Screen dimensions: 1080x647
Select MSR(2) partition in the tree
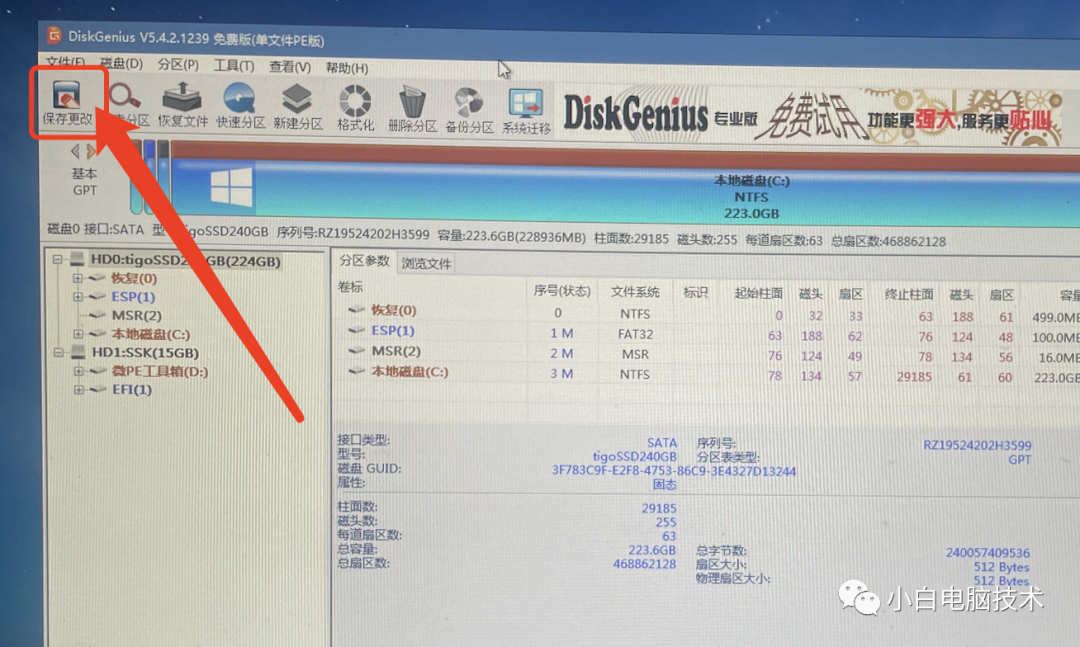coord(136,316)
